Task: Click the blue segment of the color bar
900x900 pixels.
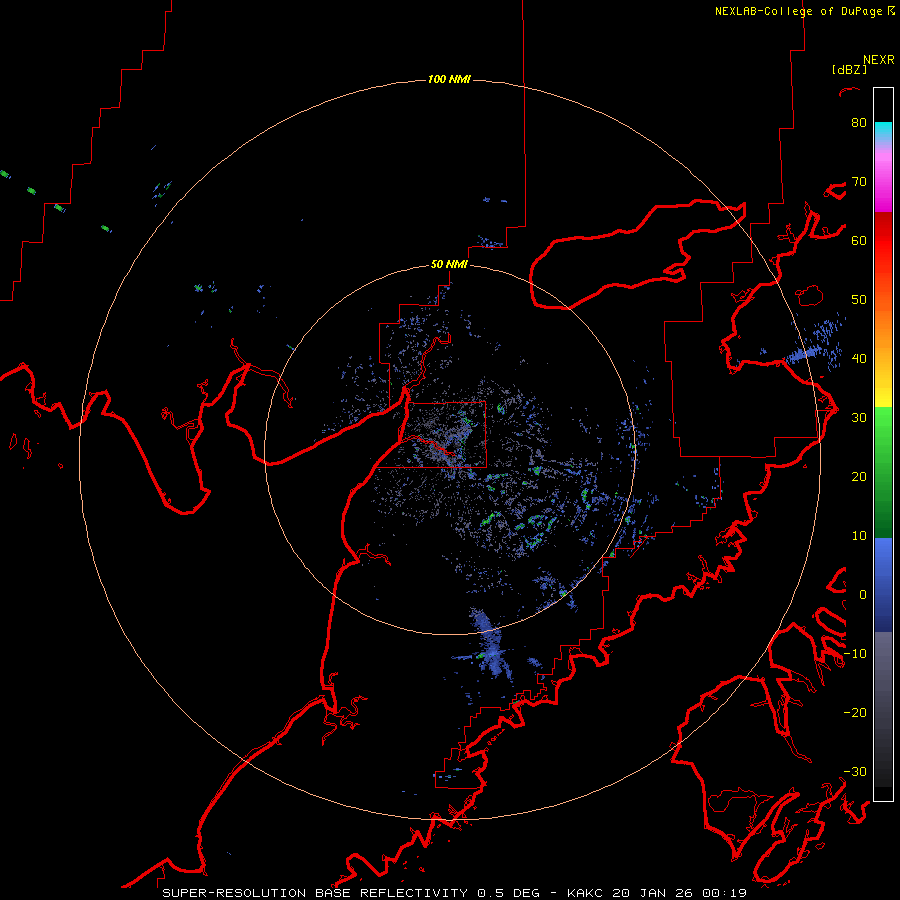Action: [x=883, y=584]
